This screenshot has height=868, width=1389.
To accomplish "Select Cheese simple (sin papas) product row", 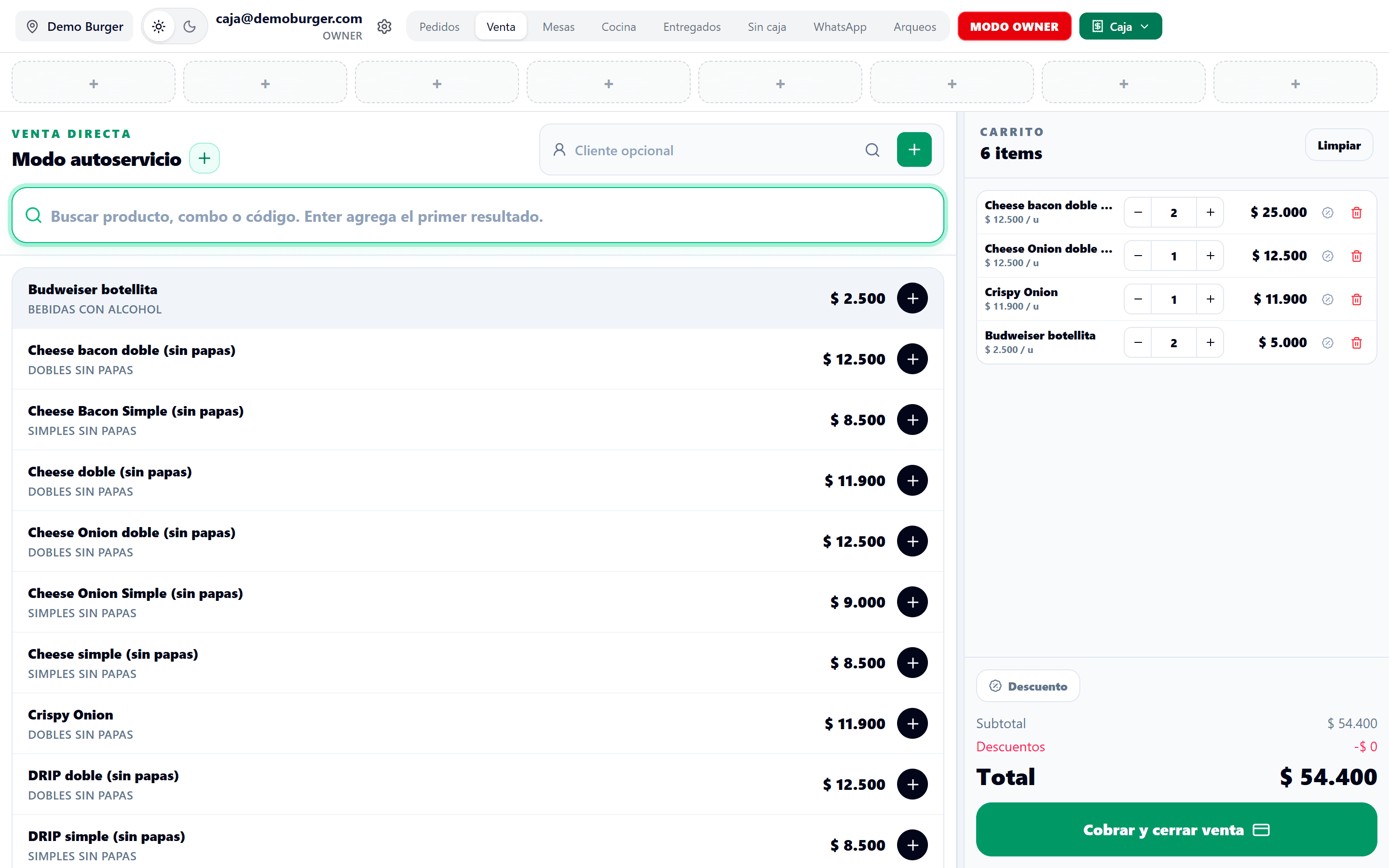I will tap(477, 663).
